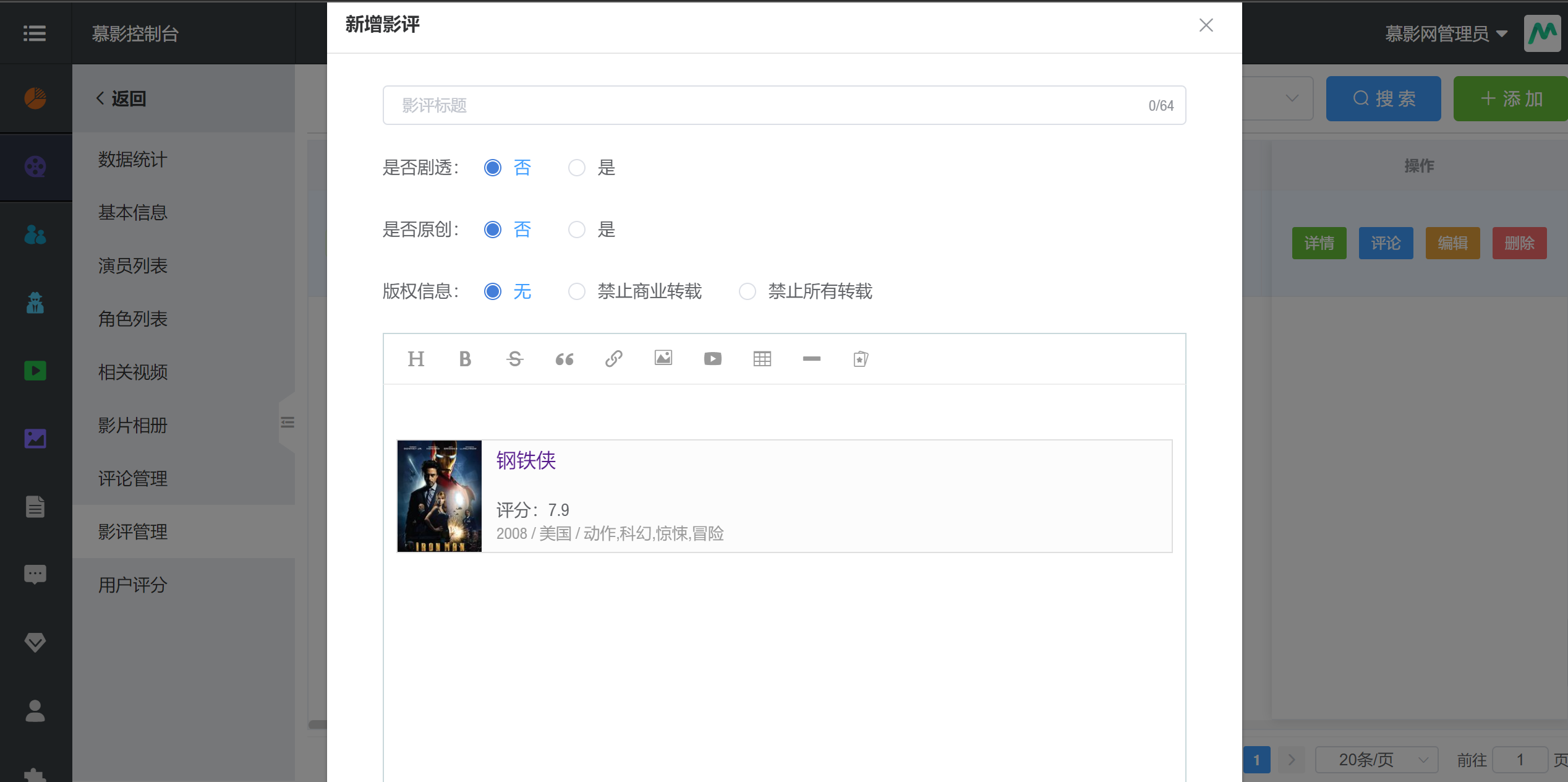The height and width of the screenshot is (782, 1568).
Task: Insert a table in the editor
Action: pyautogui.click(x=762, y=359)
